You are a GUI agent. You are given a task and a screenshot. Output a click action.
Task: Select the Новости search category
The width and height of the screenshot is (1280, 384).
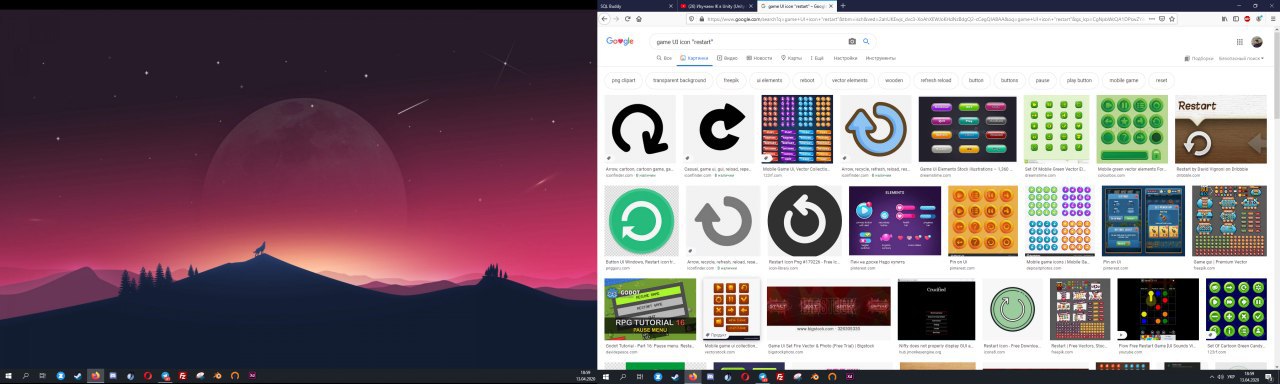[x=759, y=58]
